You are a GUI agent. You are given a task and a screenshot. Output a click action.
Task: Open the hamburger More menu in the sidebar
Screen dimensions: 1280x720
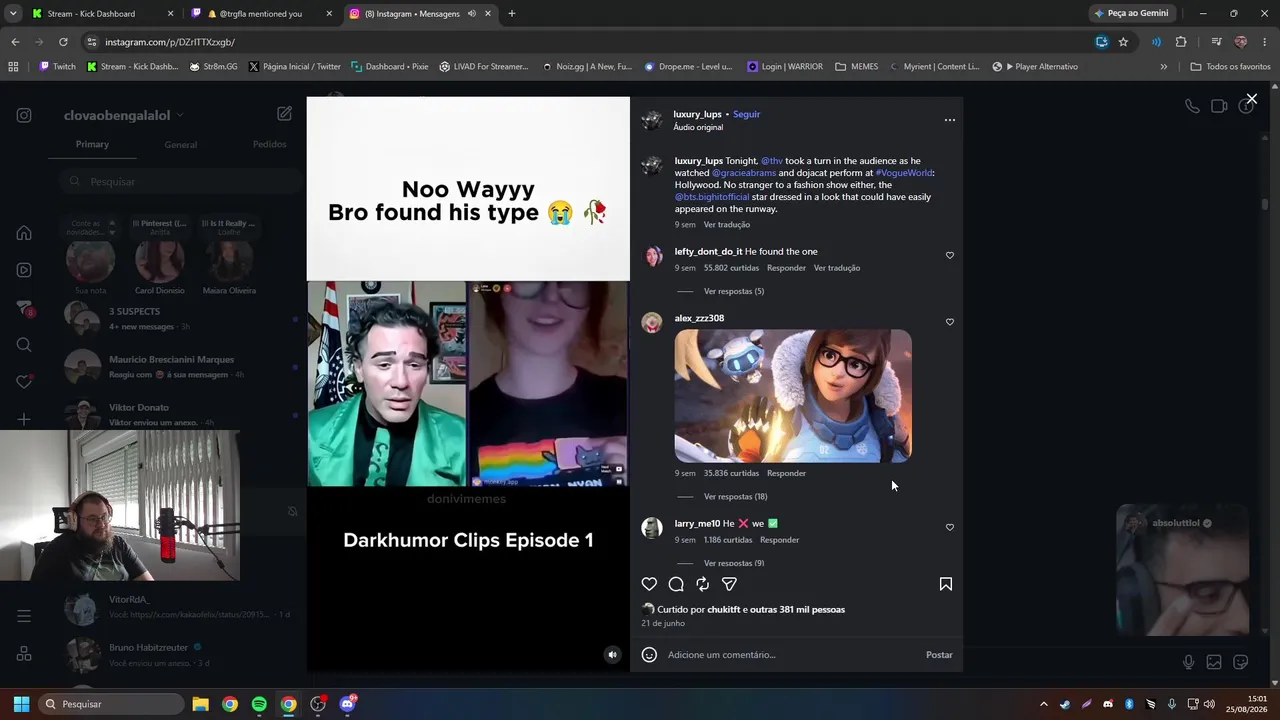(24, 616)
